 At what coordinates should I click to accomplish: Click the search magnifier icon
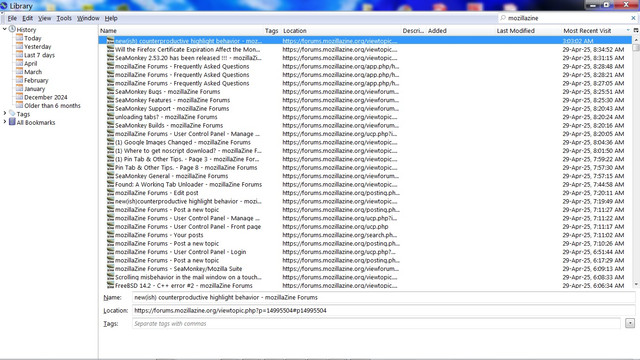pos(503,18)
